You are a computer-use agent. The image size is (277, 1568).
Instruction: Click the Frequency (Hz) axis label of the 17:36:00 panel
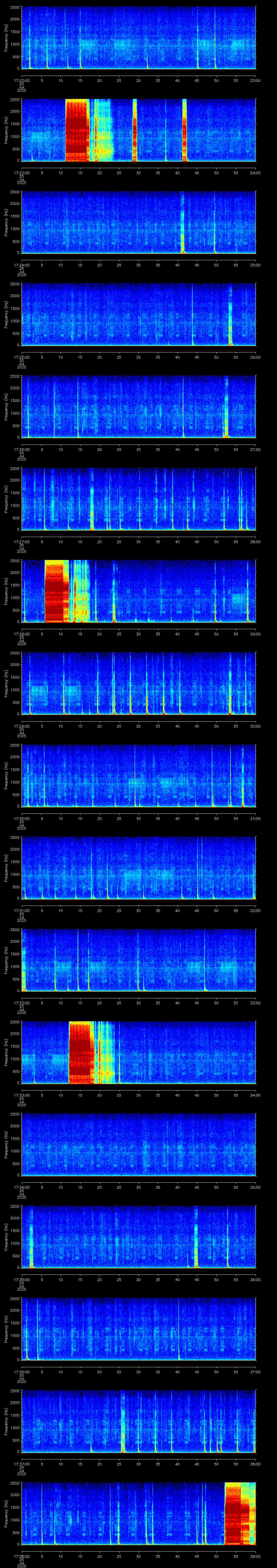tap(6, 1329)
